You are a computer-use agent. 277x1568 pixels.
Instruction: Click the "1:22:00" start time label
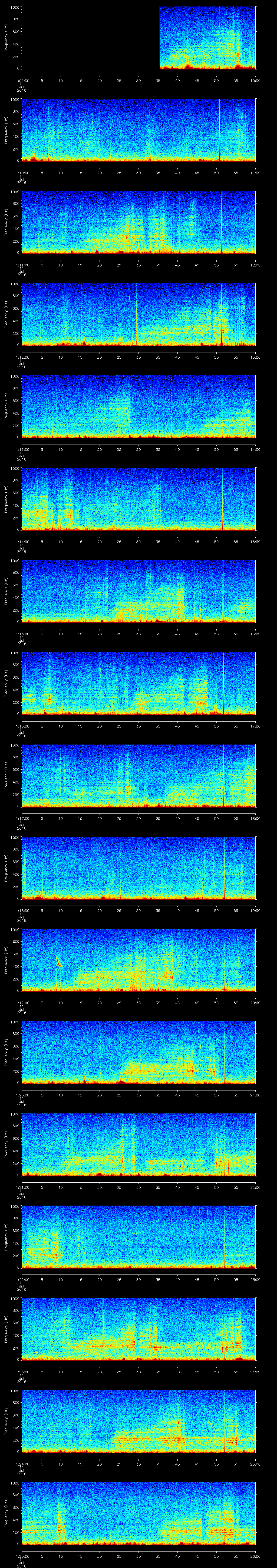(22, 1279)
